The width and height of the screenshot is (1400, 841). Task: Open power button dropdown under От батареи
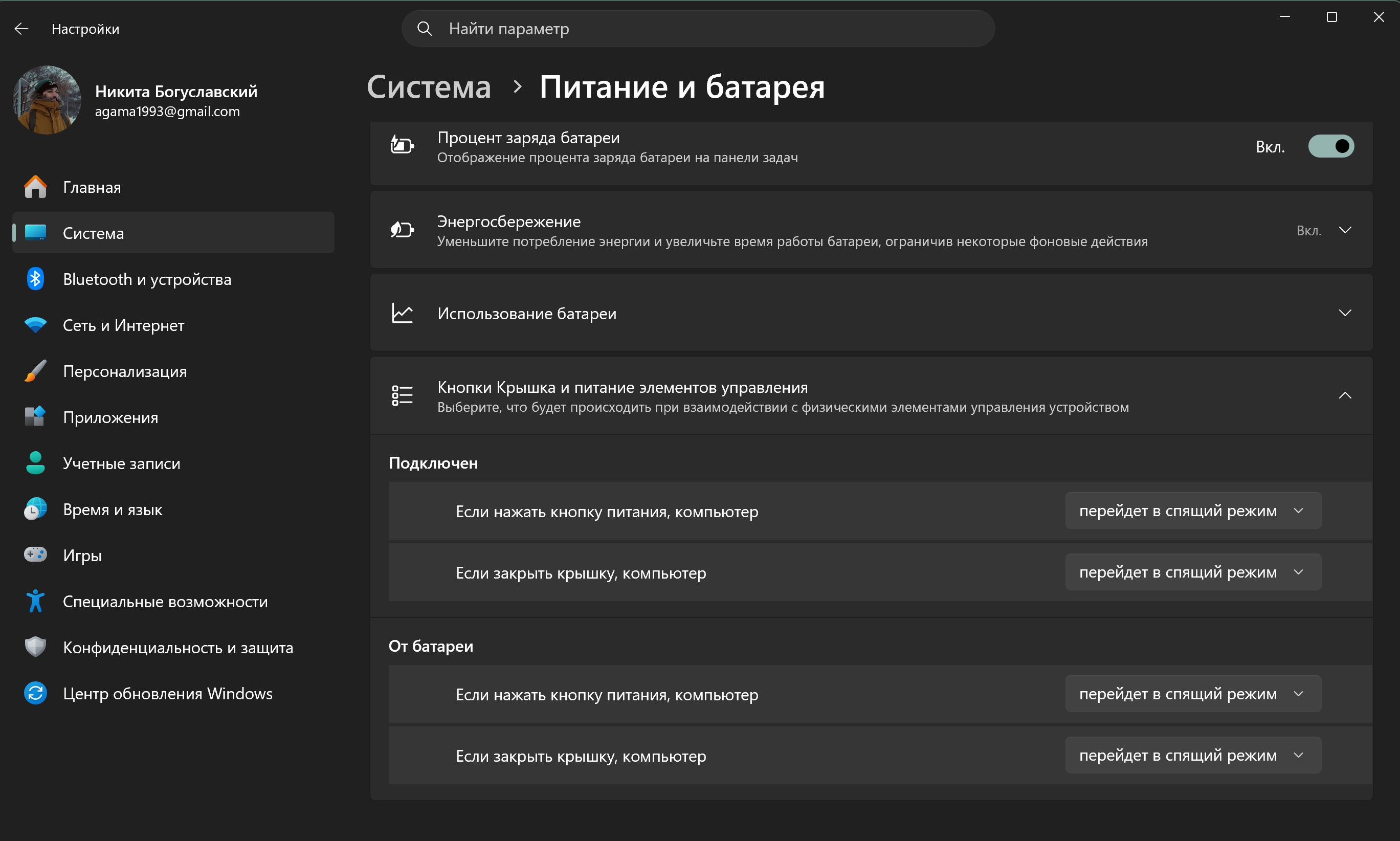pos(1193,694)
